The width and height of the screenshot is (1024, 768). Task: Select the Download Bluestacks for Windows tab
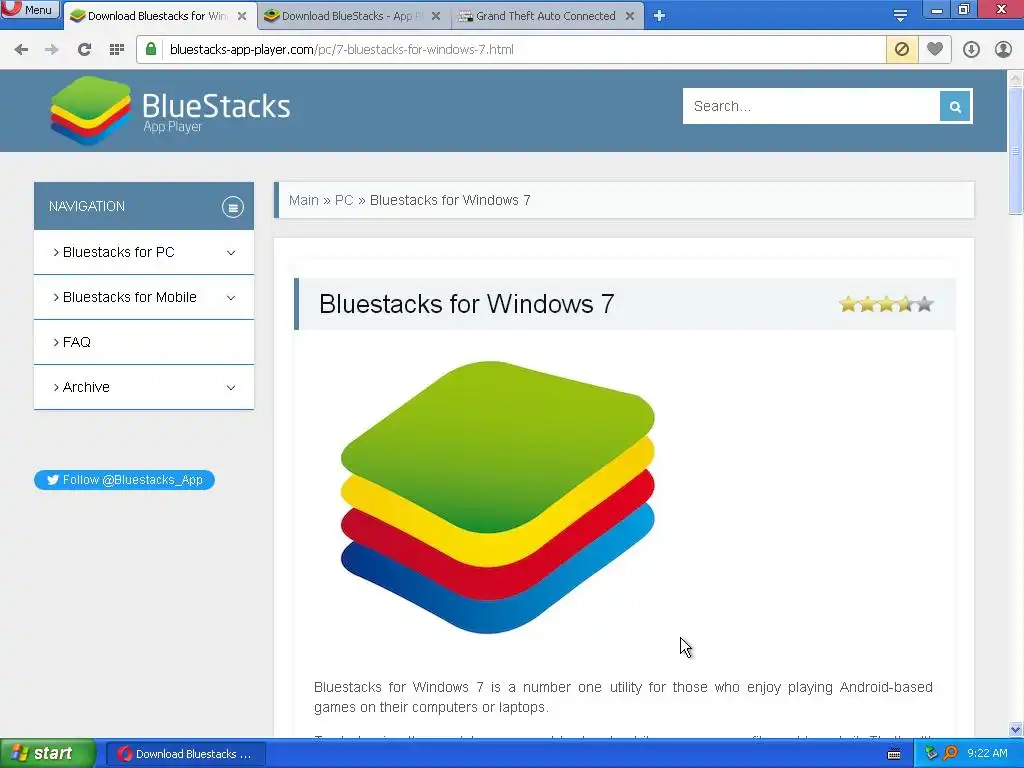tap(157, 16)
